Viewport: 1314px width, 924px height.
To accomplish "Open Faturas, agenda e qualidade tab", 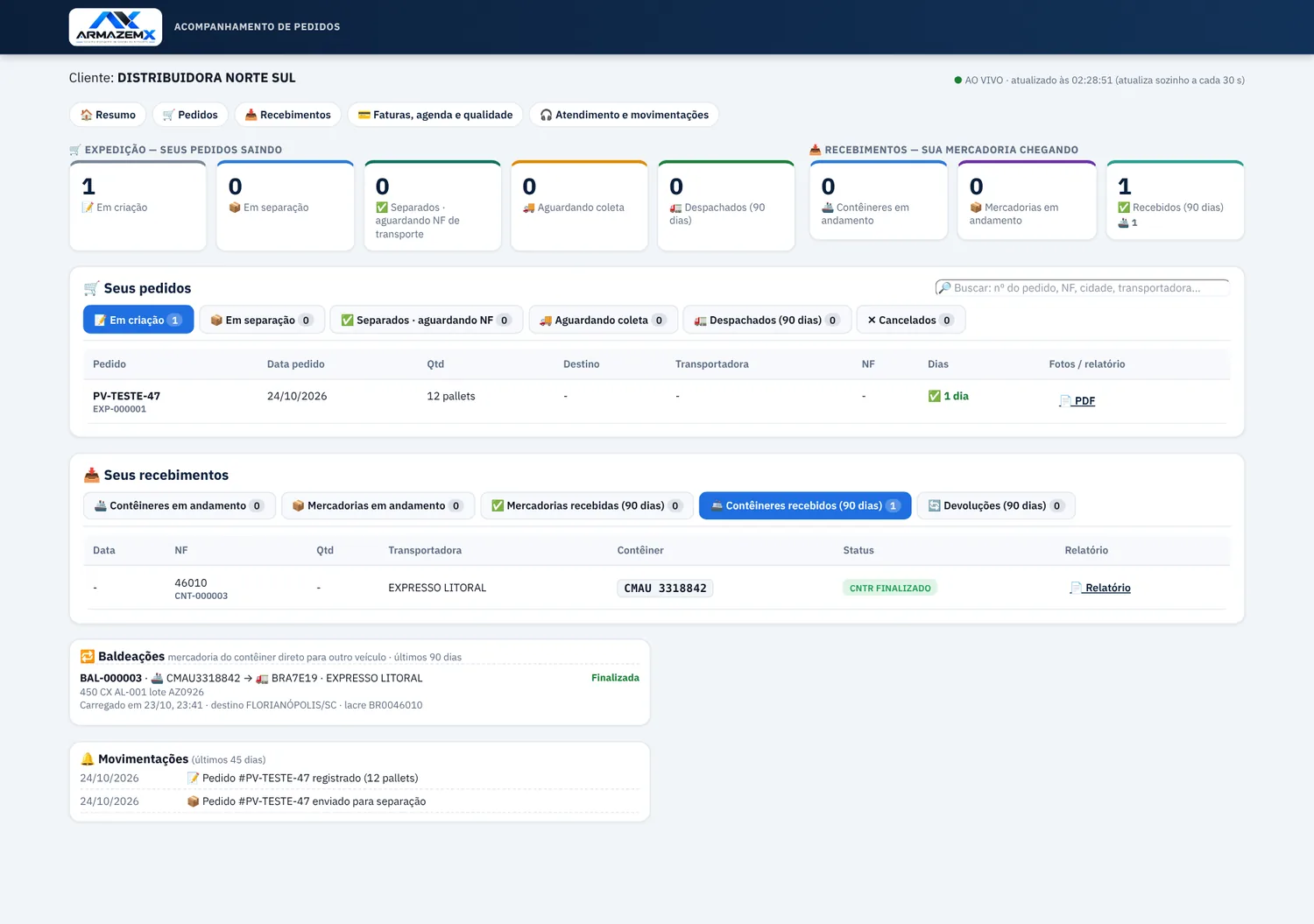I will 434,115.
